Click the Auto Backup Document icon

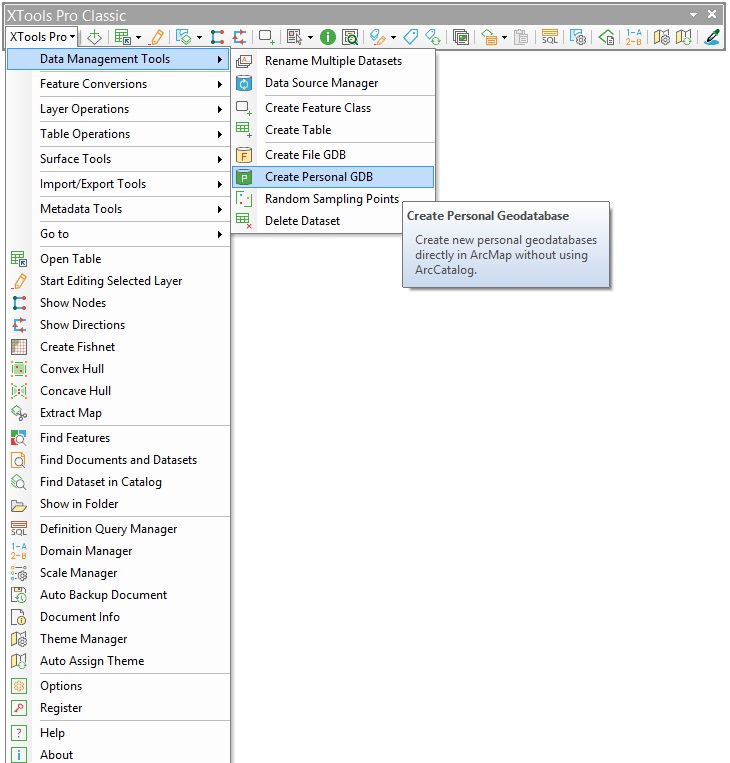(x=19, y=595)
